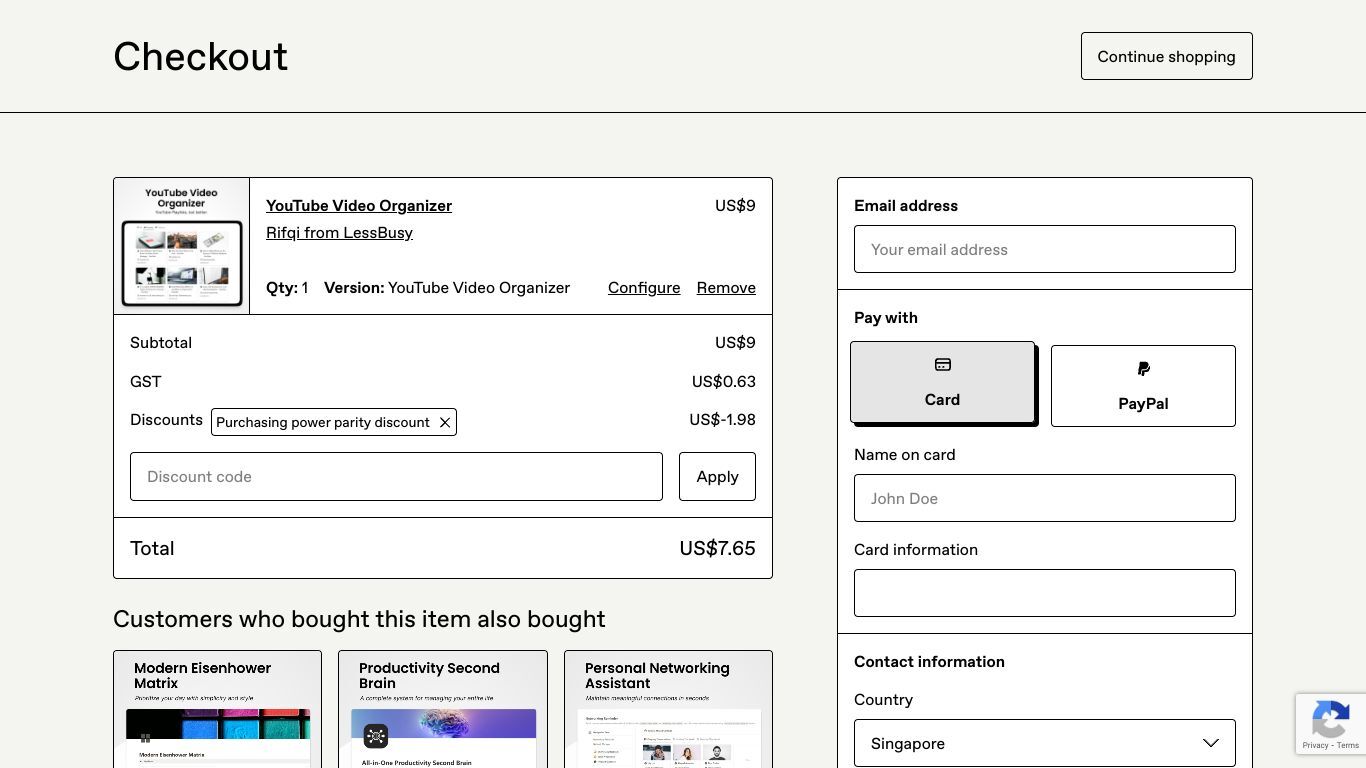
Task: Remove YouTube Video Organizer from cart
Action: pos(726,287)
